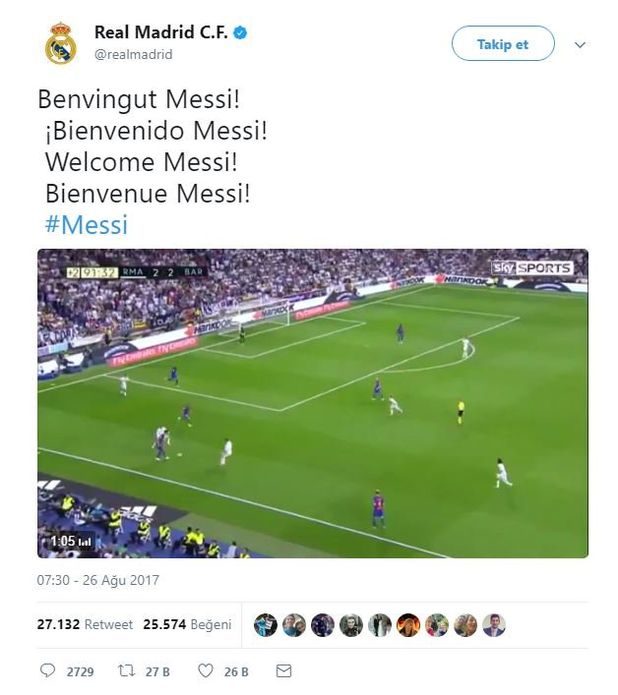Click the retweet arrows icon

[x=127, y=671]
